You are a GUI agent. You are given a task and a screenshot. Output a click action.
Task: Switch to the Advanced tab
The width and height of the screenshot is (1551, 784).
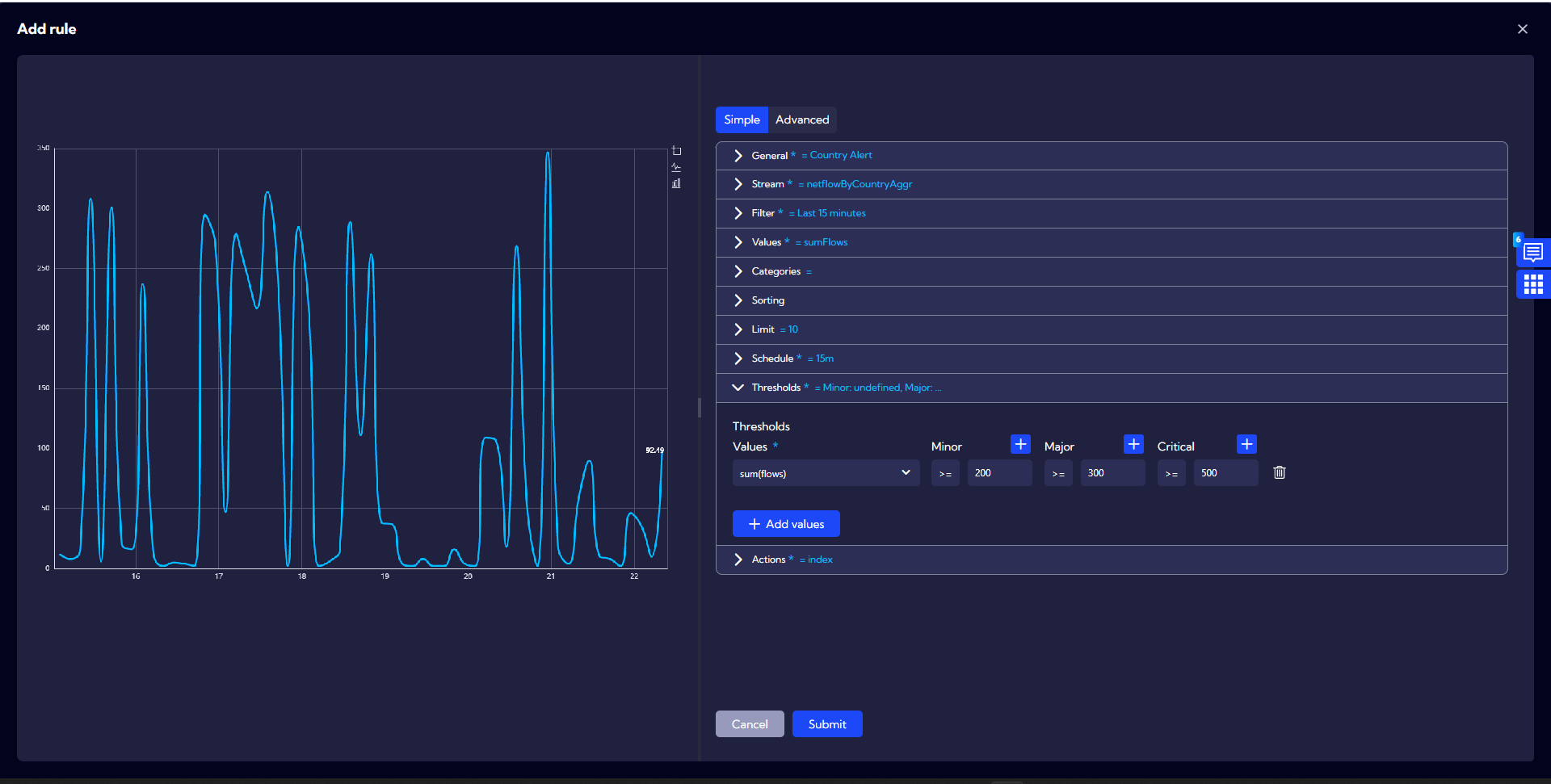pyautogui.click(x=801, y=119)
